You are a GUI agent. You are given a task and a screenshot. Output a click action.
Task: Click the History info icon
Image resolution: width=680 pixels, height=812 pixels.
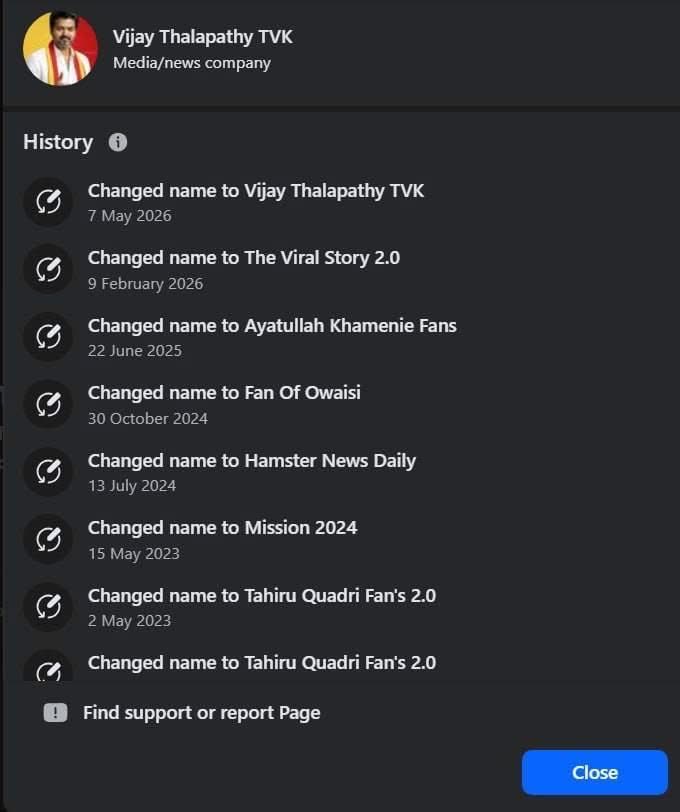118,142
